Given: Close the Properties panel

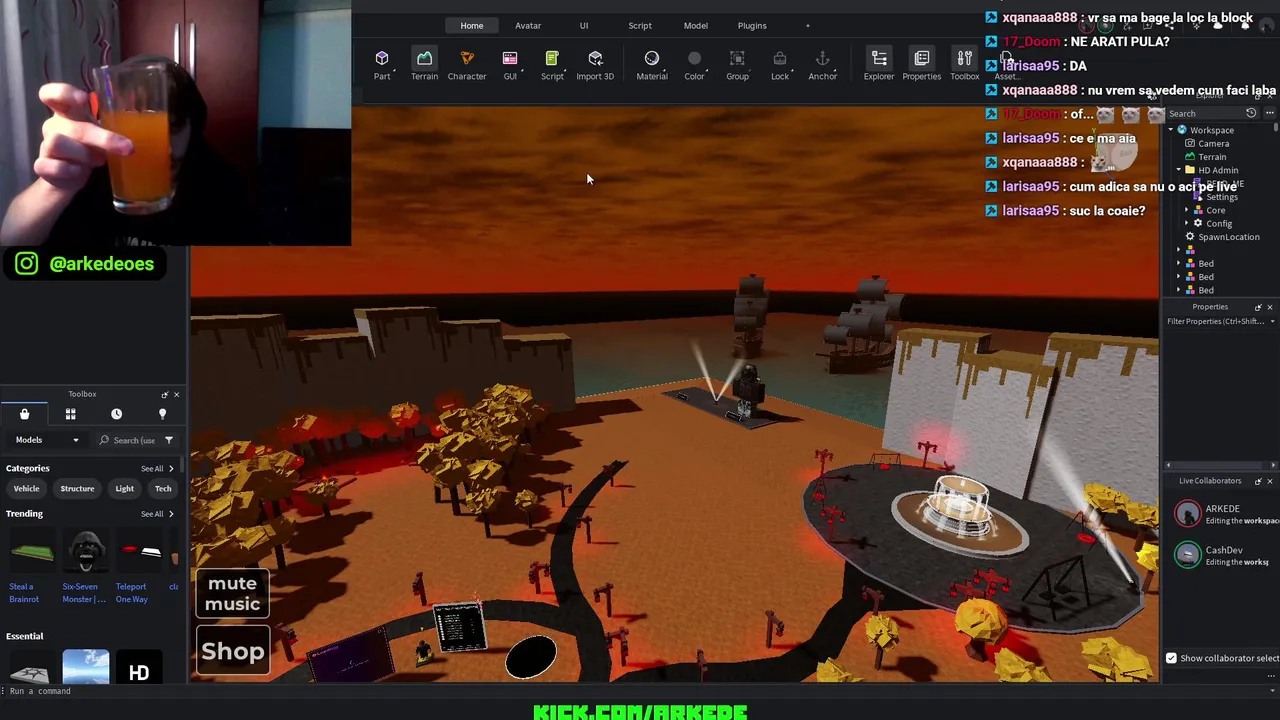Looking at the screenshot, I should pyautogui.click(x=1270, y=307).
